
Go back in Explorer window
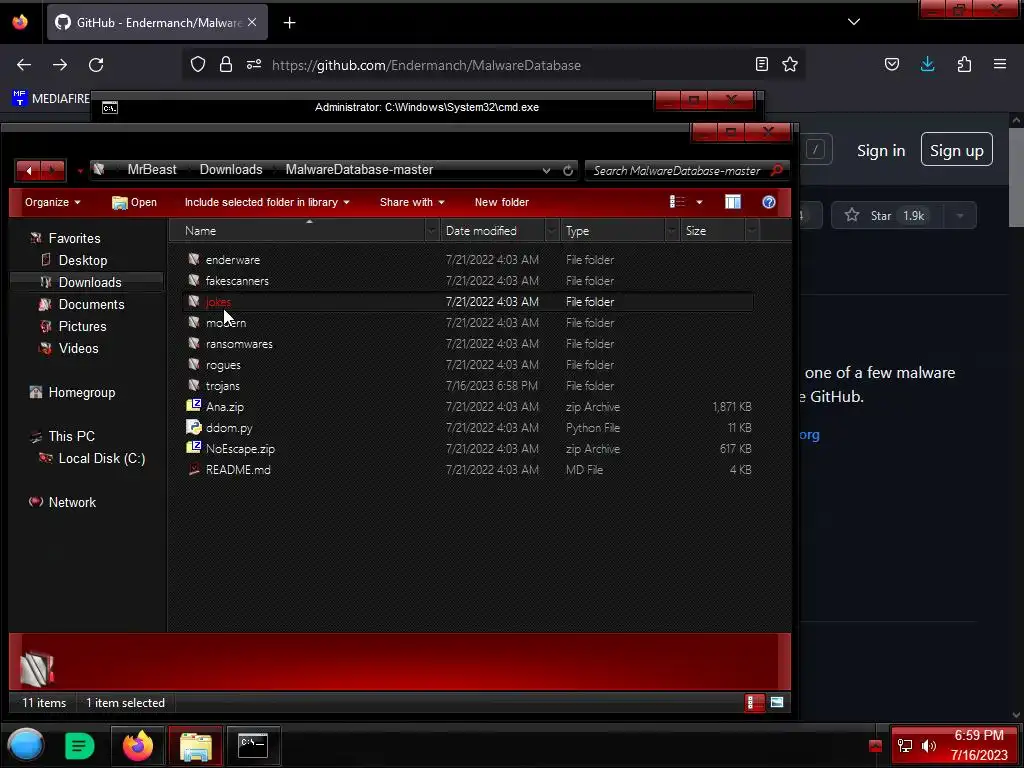pyautogui.click(x=29, y=171)
